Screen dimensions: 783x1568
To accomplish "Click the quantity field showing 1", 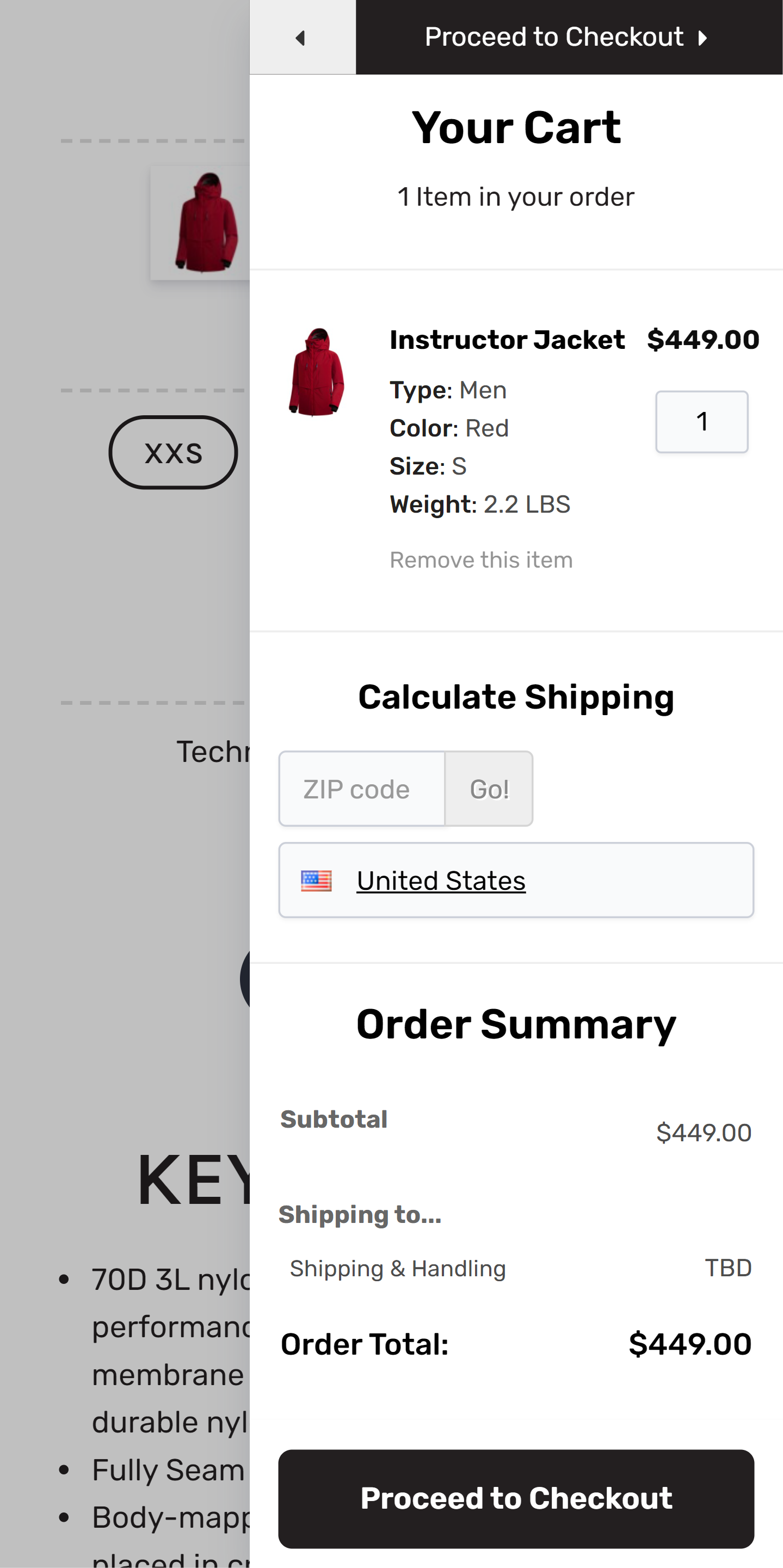I will click(x=701, y=422).
